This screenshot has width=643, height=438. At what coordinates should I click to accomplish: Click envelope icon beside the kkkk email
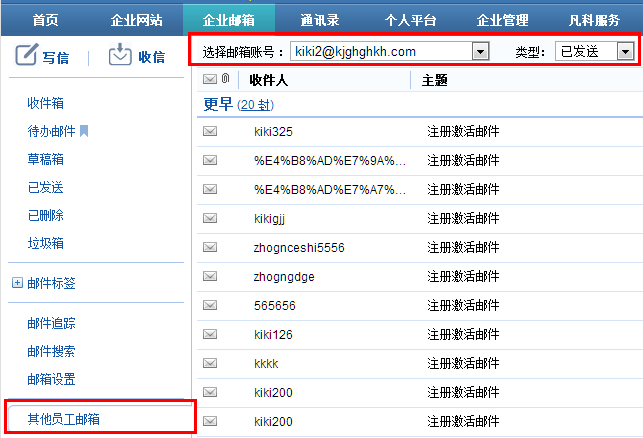point(210,363)
